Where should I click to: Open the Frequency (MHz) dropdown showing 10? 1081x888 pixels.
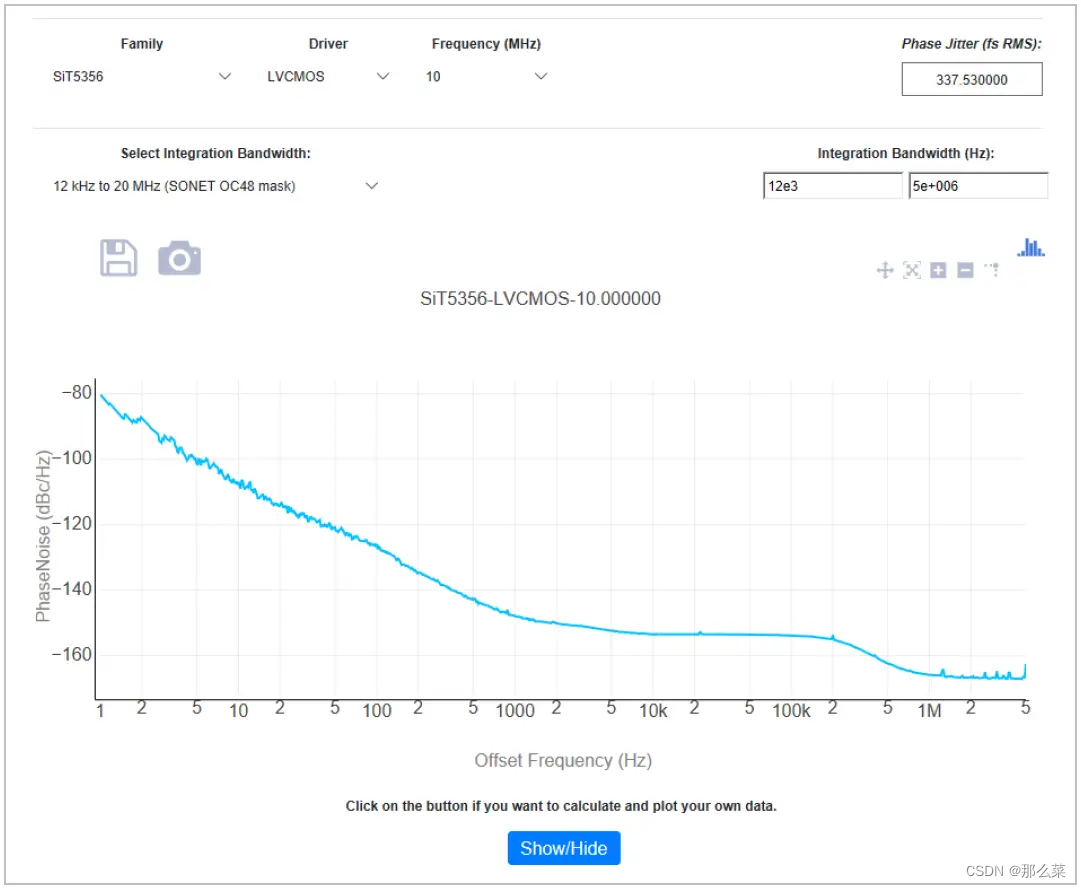point(486,77)
